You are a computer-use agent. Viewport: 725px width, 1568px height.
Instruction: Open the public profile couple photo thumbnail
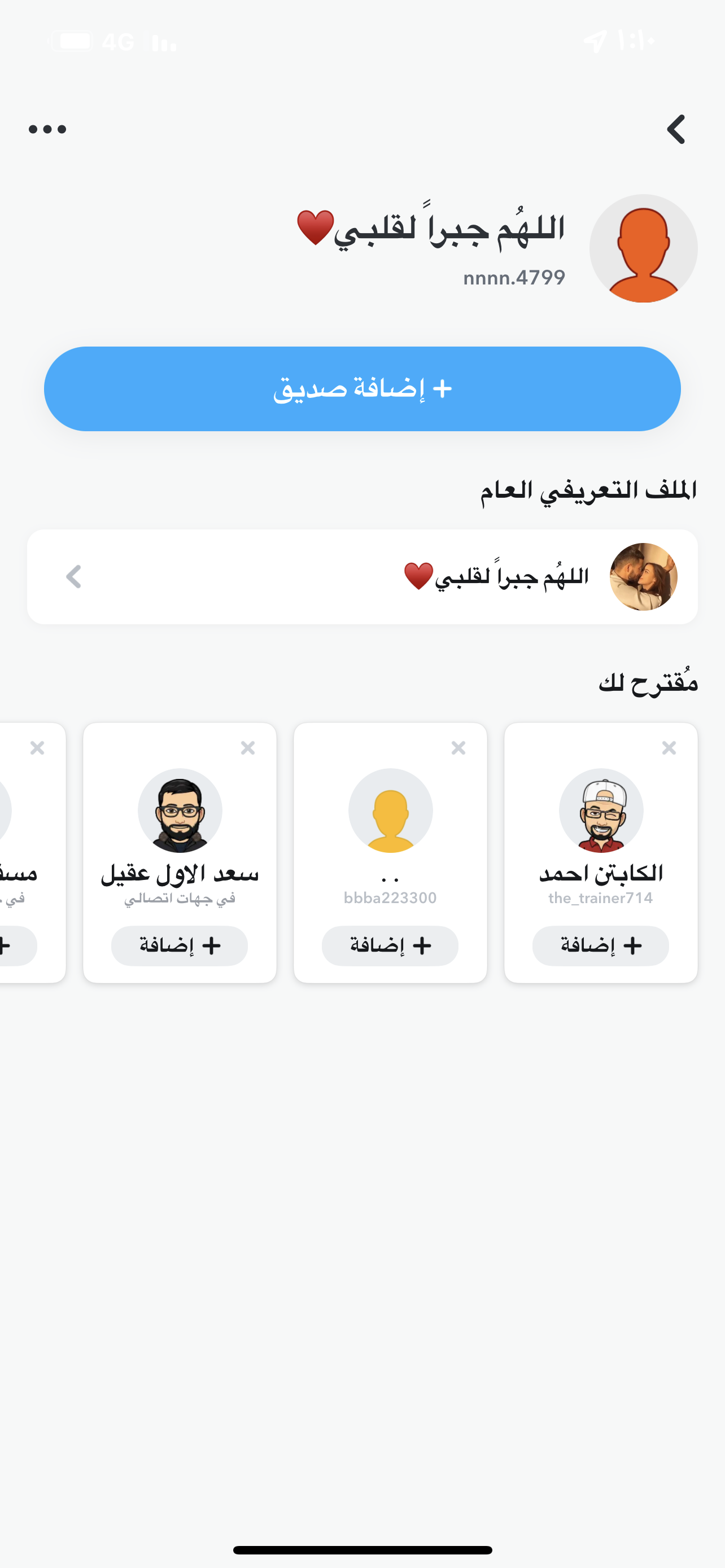tap(644, 576)
